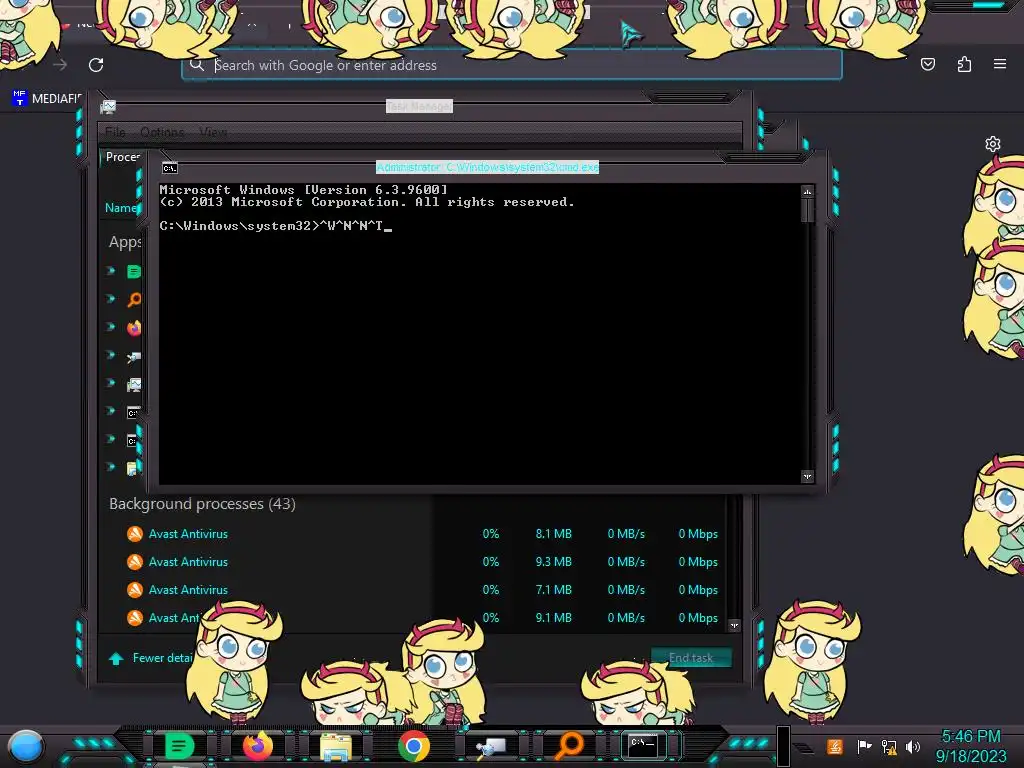
Task: Click the Background processes (43) heading
Action: tap(202, 504)
